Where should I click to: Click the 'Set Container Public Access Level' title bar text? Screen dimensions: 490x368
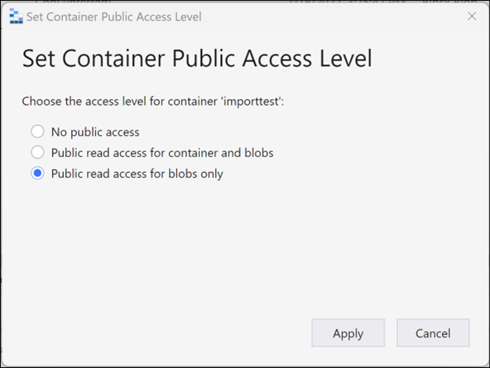tap(114, 17)
